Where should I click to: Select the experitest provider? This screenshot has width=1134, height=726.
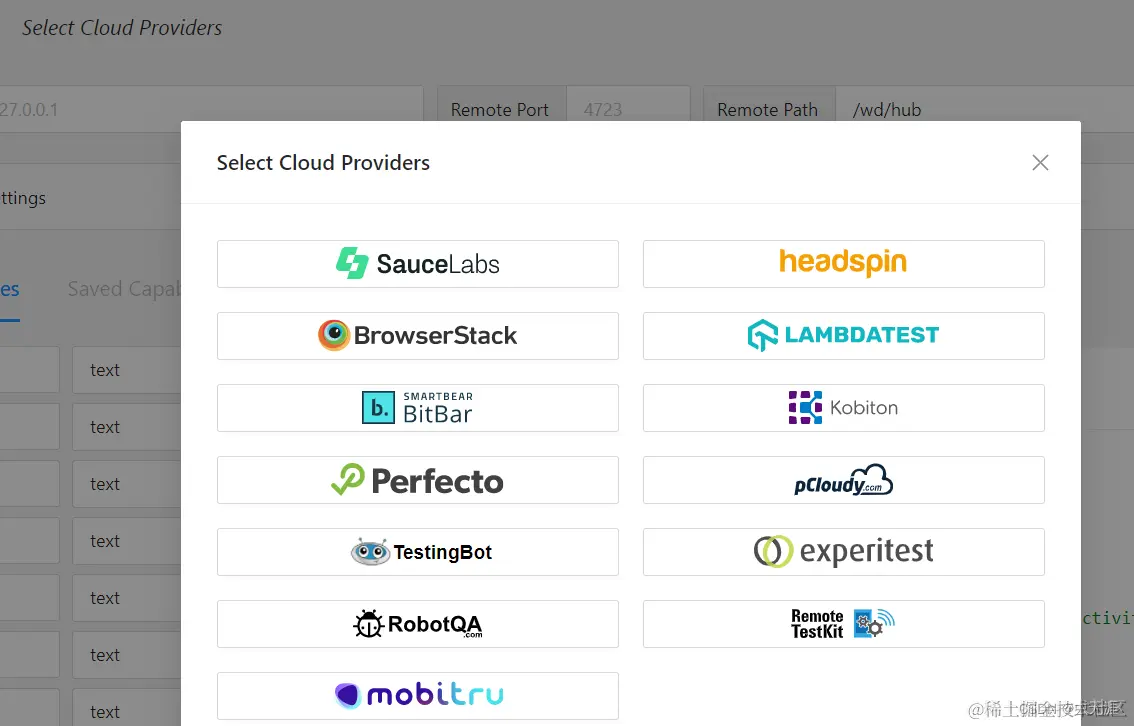(x=843, y=552)
